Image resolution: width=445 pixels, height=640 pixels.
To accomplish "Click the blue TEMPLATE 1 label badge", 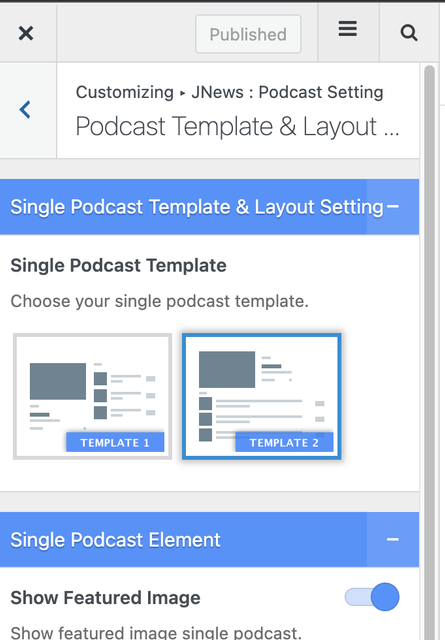I will pos(115,442).
